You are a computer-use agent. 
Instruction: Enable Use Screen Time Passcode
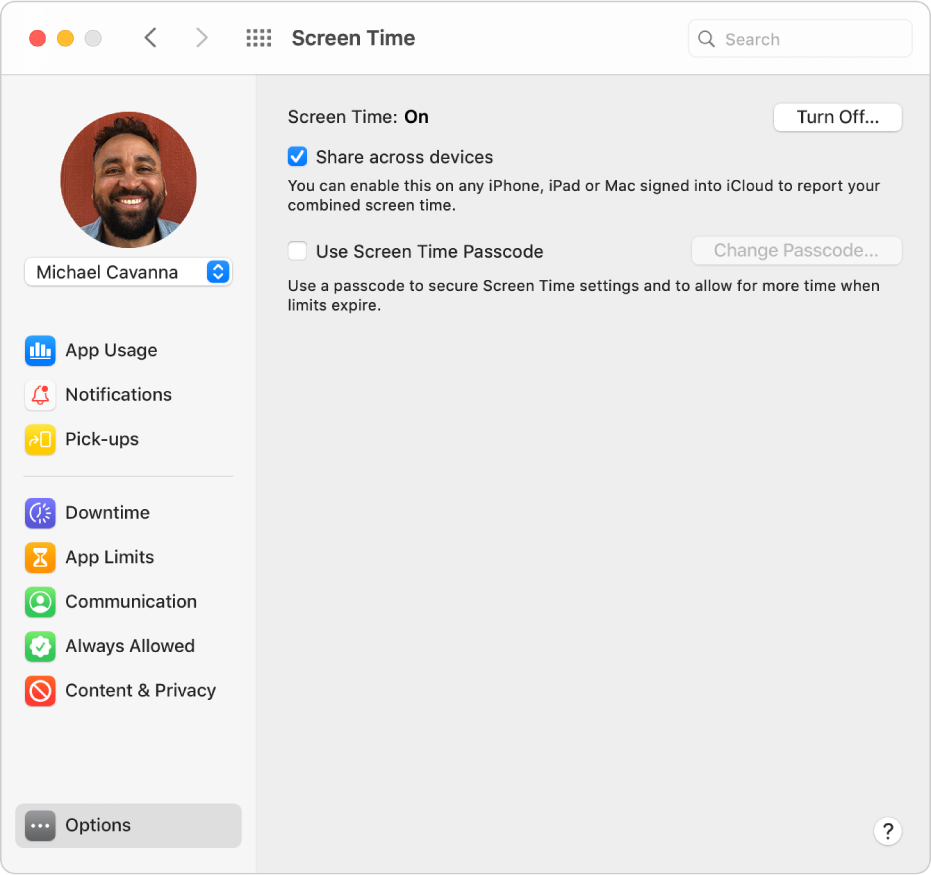(297, 251)
